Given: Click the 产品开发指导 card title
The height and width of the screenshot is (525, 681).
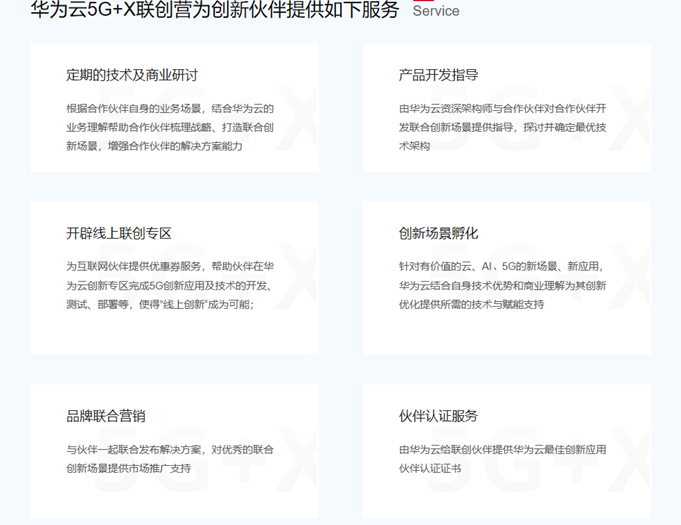Looking at the screenshot, I should 438,75.
